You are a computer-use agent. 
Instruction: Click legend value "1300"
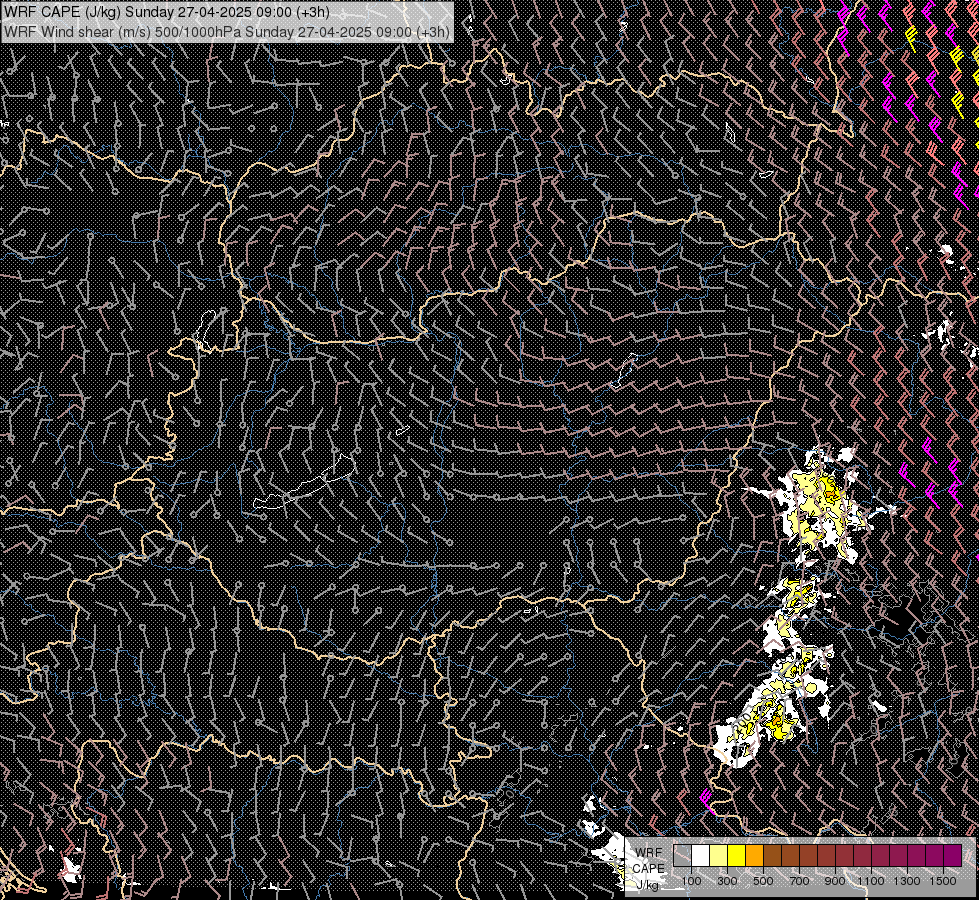point(907,881)
